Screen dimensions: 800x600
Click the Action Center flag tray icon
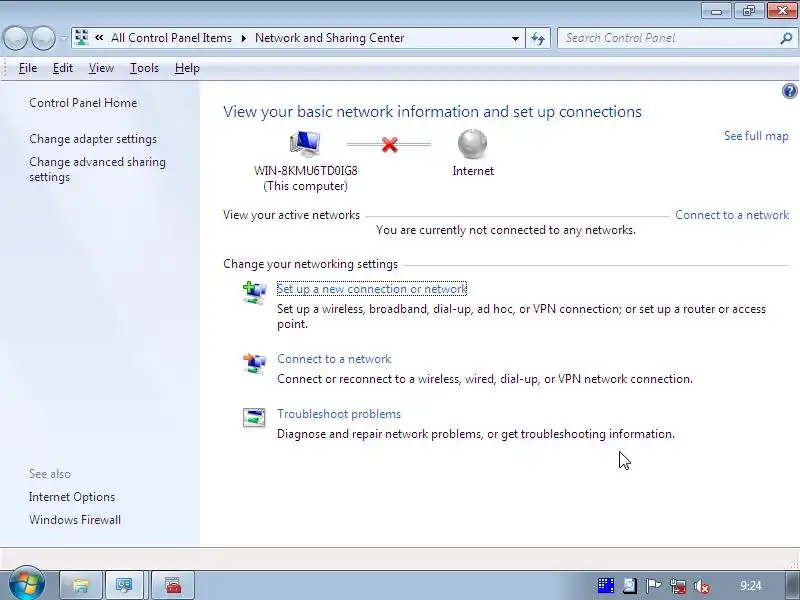[x=654, y=586]
